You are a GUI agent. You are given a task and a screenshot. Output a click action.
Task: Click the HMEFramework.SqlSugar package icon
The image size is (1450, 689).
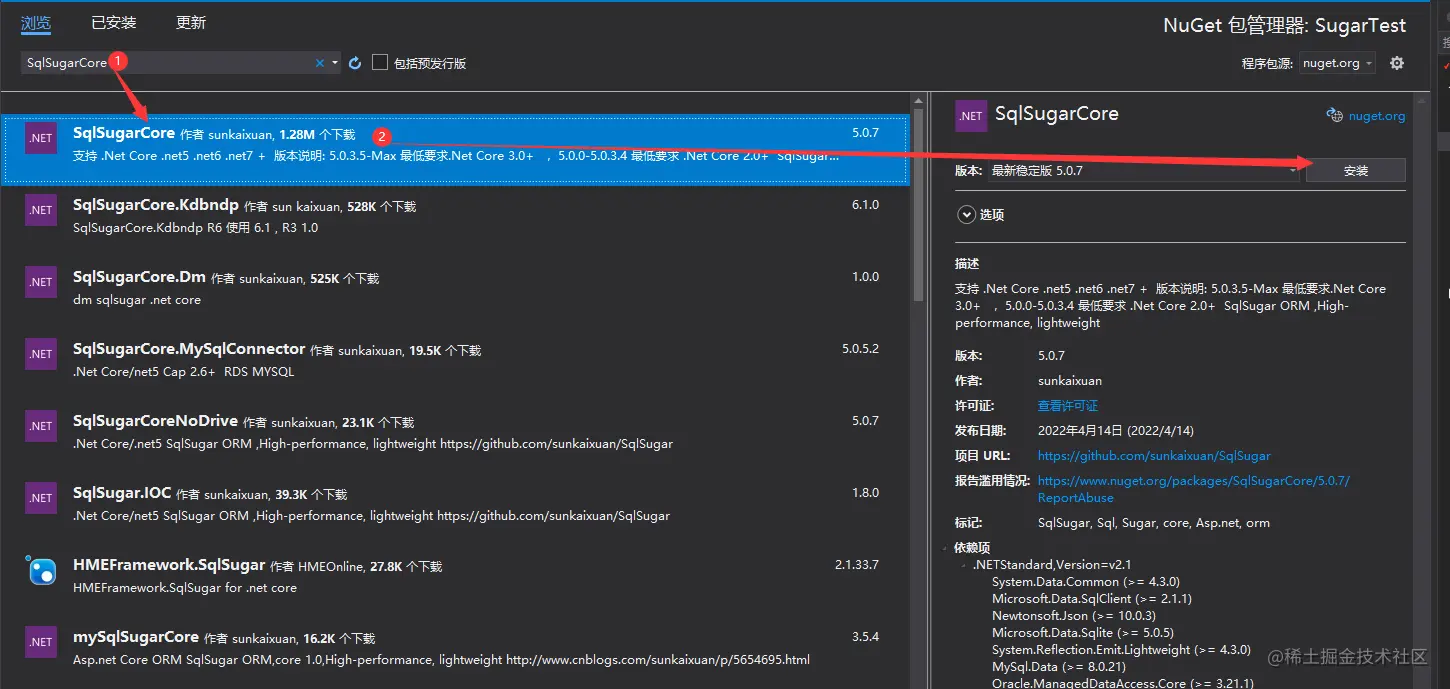tap(41, 570)
